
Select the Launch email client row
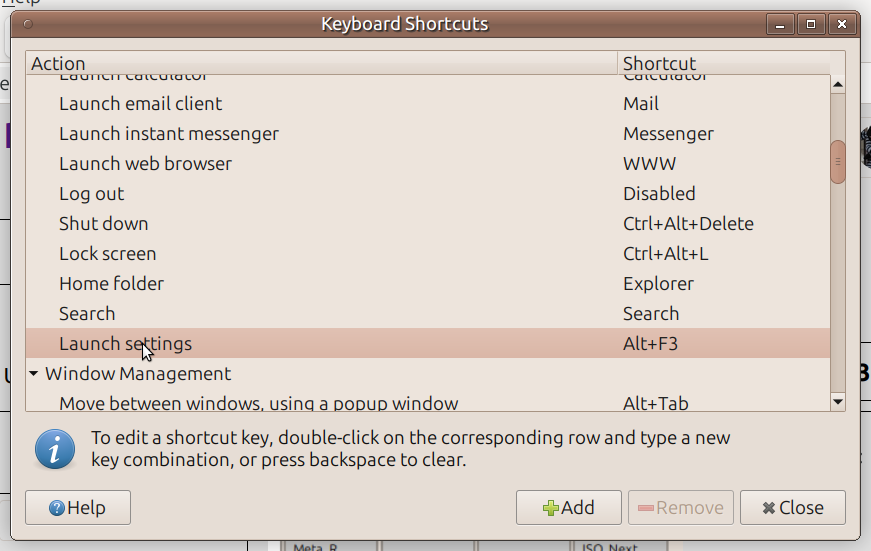140,104
